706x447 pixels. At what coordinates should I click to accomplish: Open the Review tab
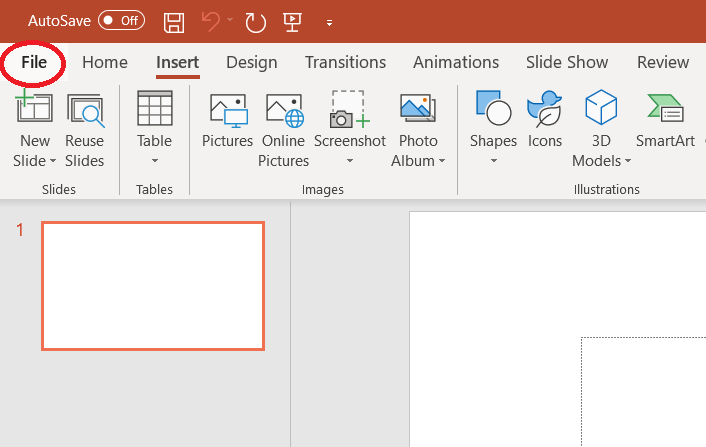[x=663, y=62]
